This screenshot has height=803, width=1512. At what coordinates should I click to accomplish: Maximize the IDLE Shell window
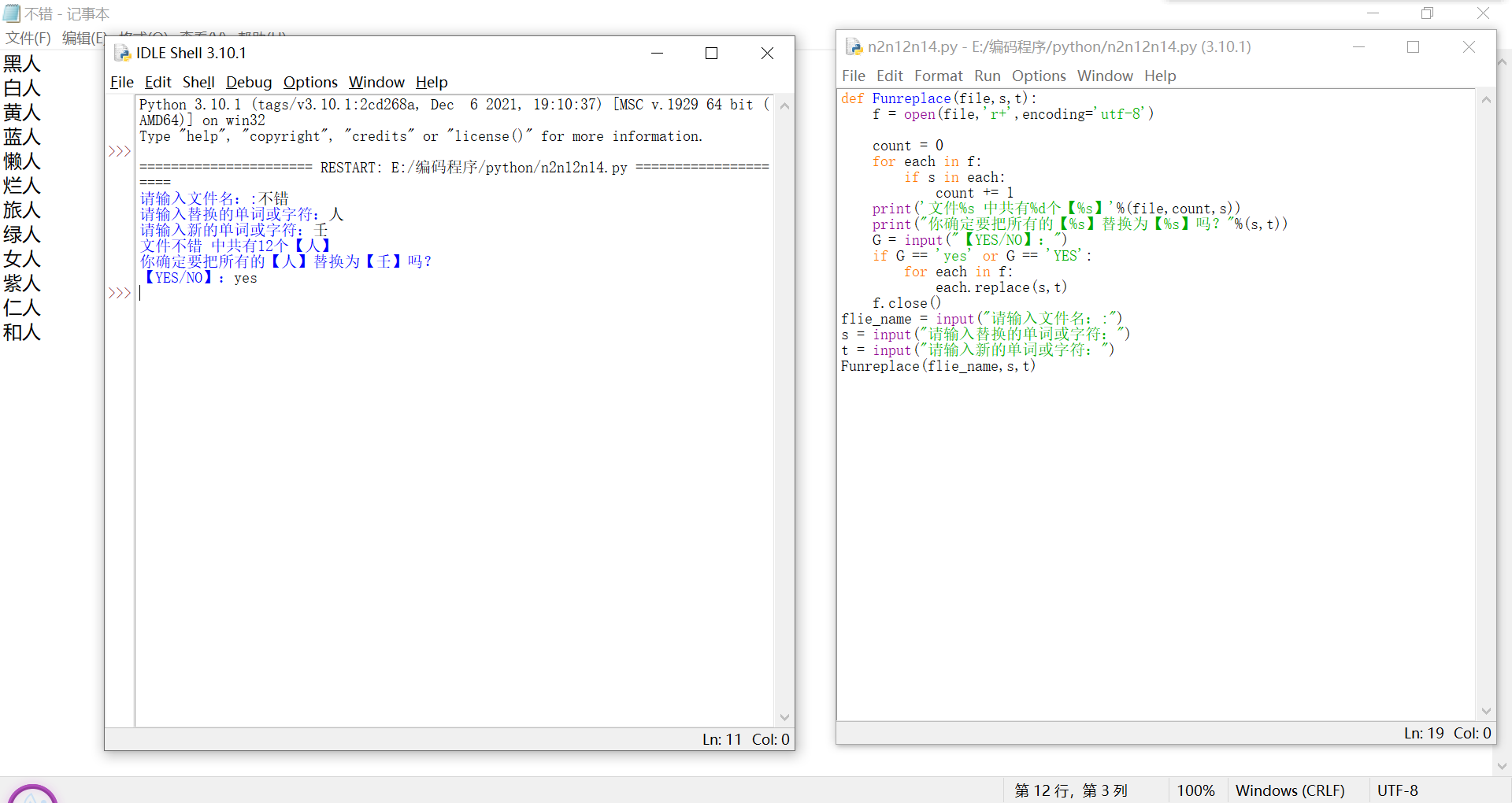pos(712,53)
